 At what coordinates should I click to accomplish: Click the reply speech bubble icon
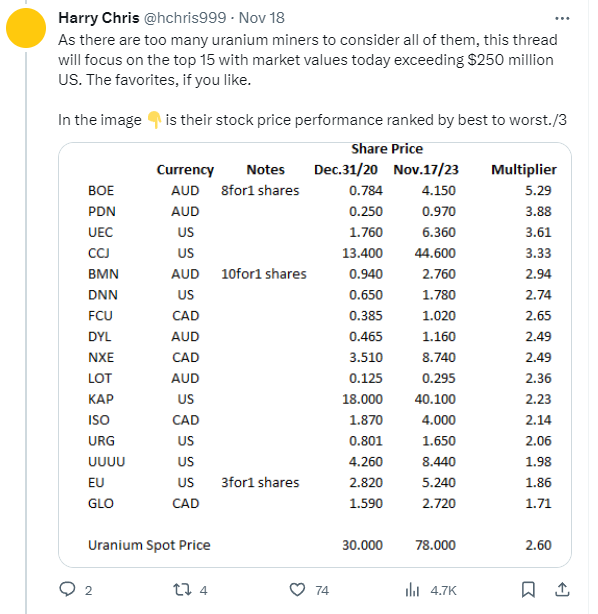[x=67, y=589]
